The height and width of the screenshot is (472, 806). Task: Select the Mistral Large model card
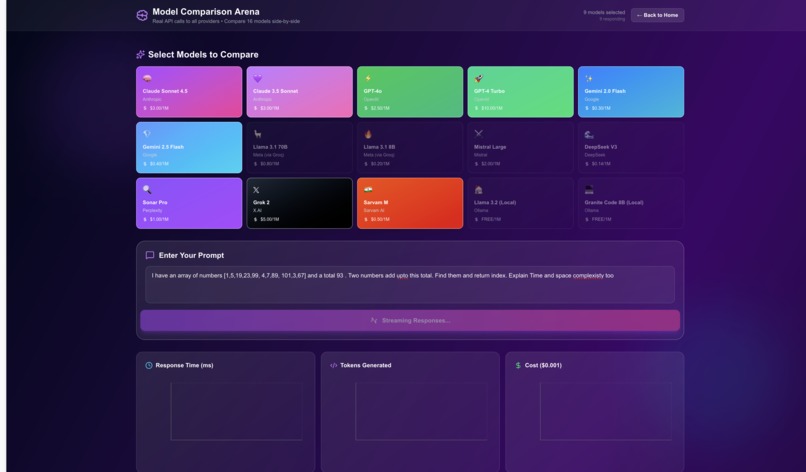pyautogui.click(x=520, y=148)
